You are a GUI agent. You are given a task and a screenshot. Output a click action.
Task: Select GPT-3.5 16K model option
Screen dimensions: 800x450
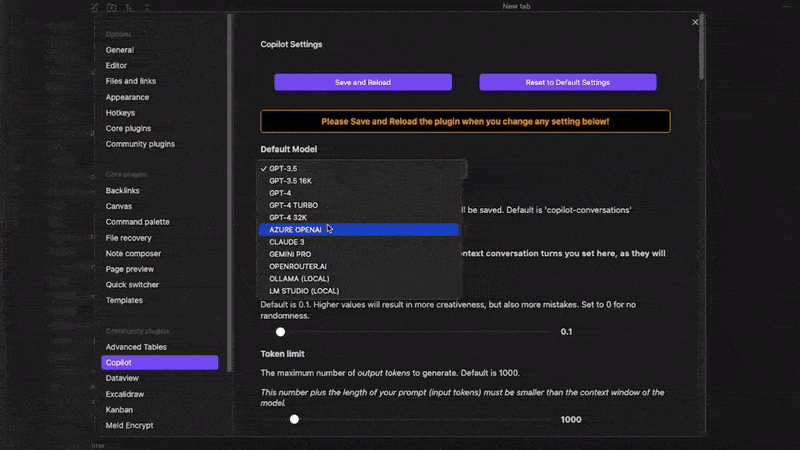pos(359,181)
